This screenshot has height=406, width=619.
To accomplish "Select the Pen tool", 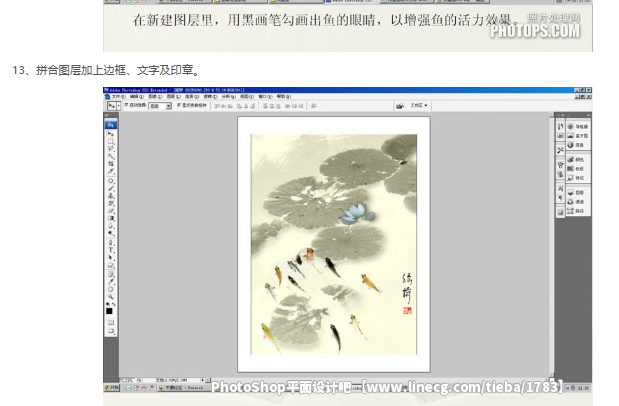I will [111, 242].
